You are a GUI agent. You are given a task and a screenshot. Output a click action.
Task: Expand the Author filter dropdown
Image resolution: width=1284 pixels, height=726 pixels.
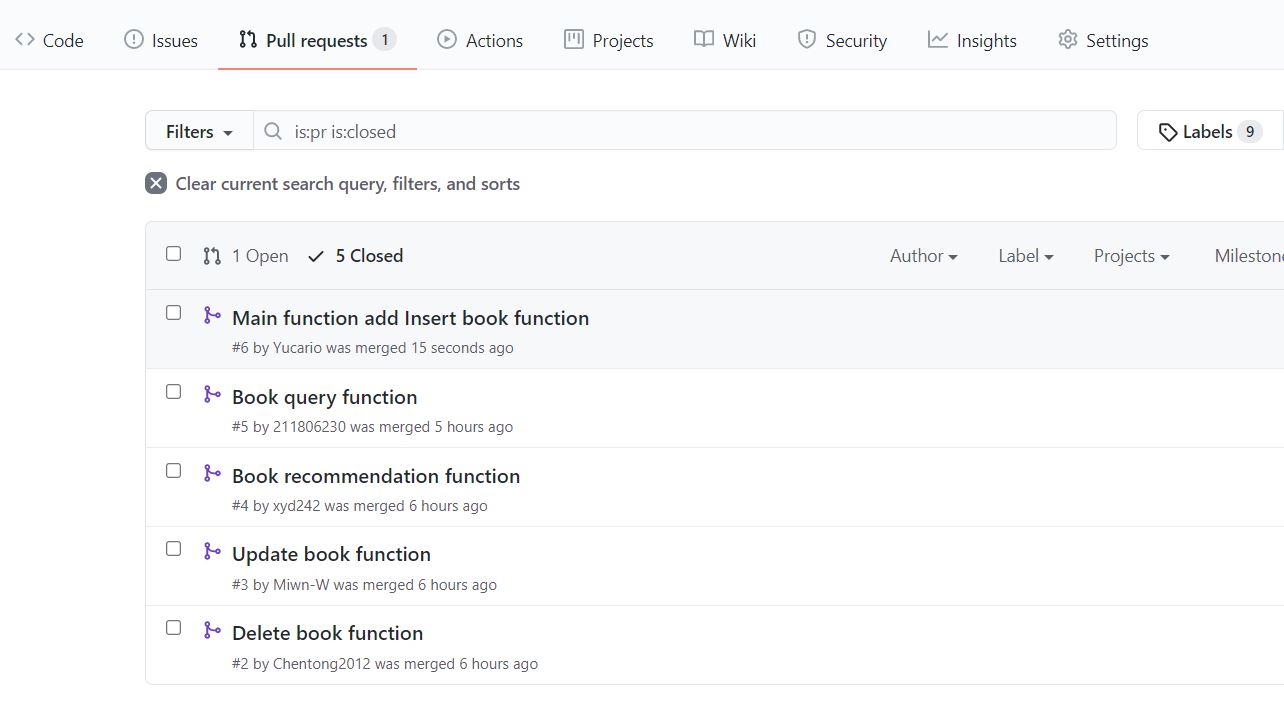click(923, 256)
